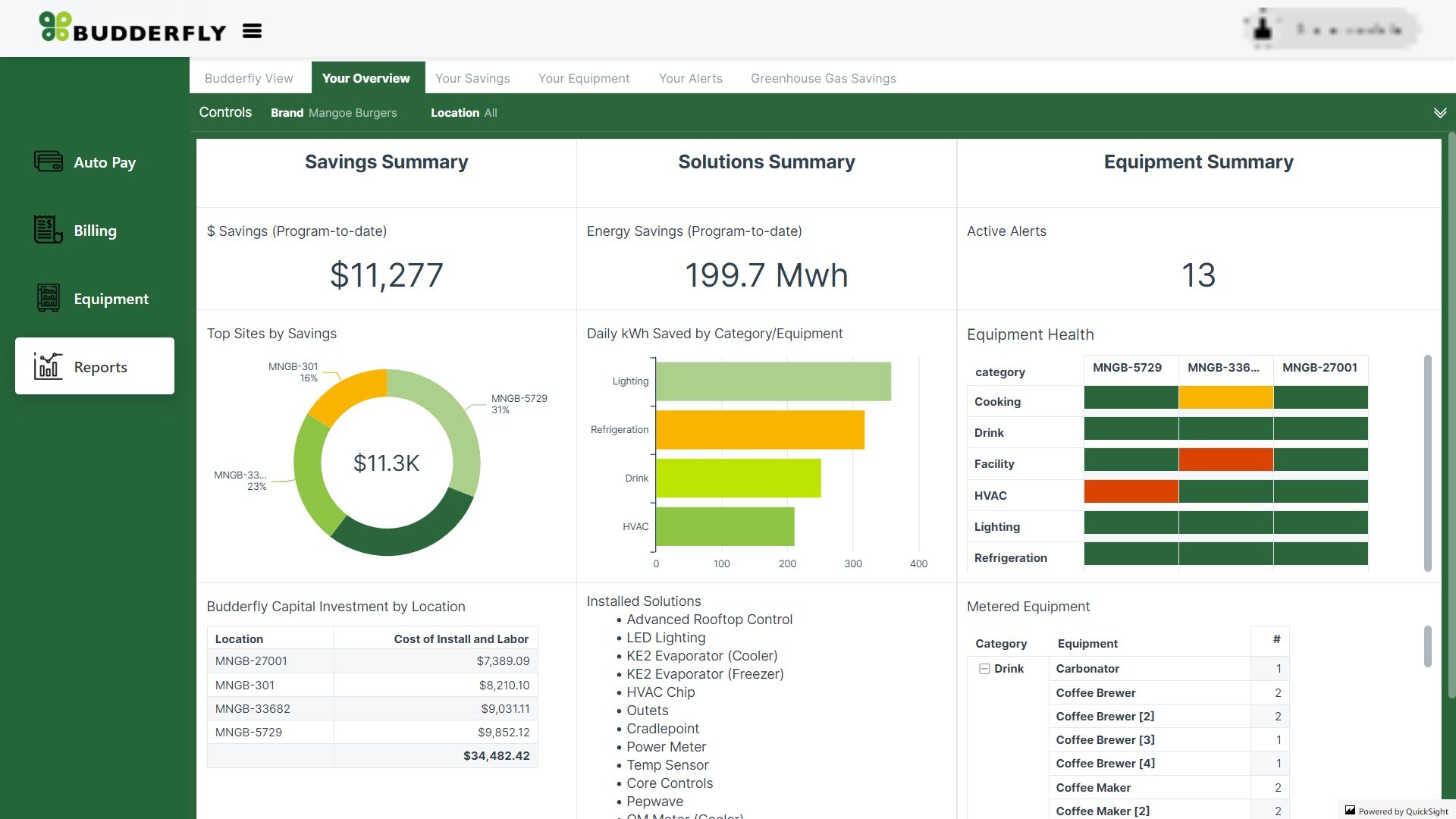Click the red HVAC cell for MNGB-5729
Screen dimensions: 1456x819
click(1130, 491)
